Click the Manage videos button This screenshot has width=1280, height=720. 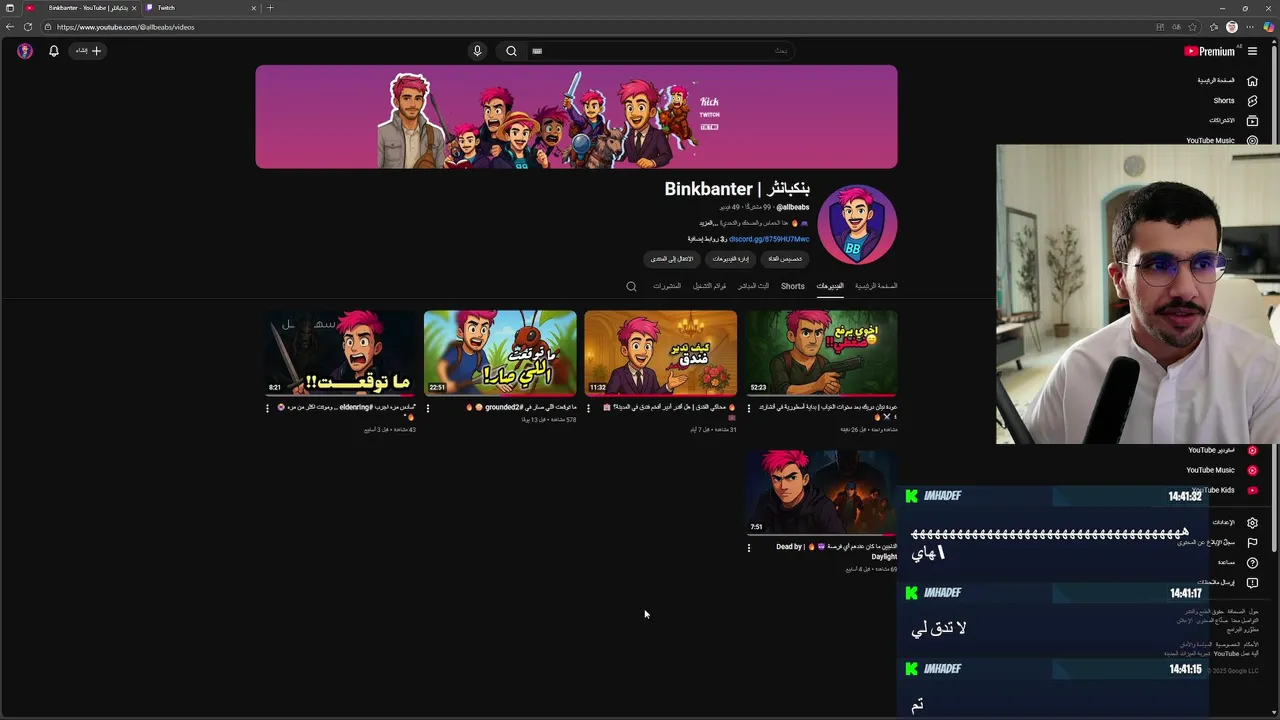(730, 259)
